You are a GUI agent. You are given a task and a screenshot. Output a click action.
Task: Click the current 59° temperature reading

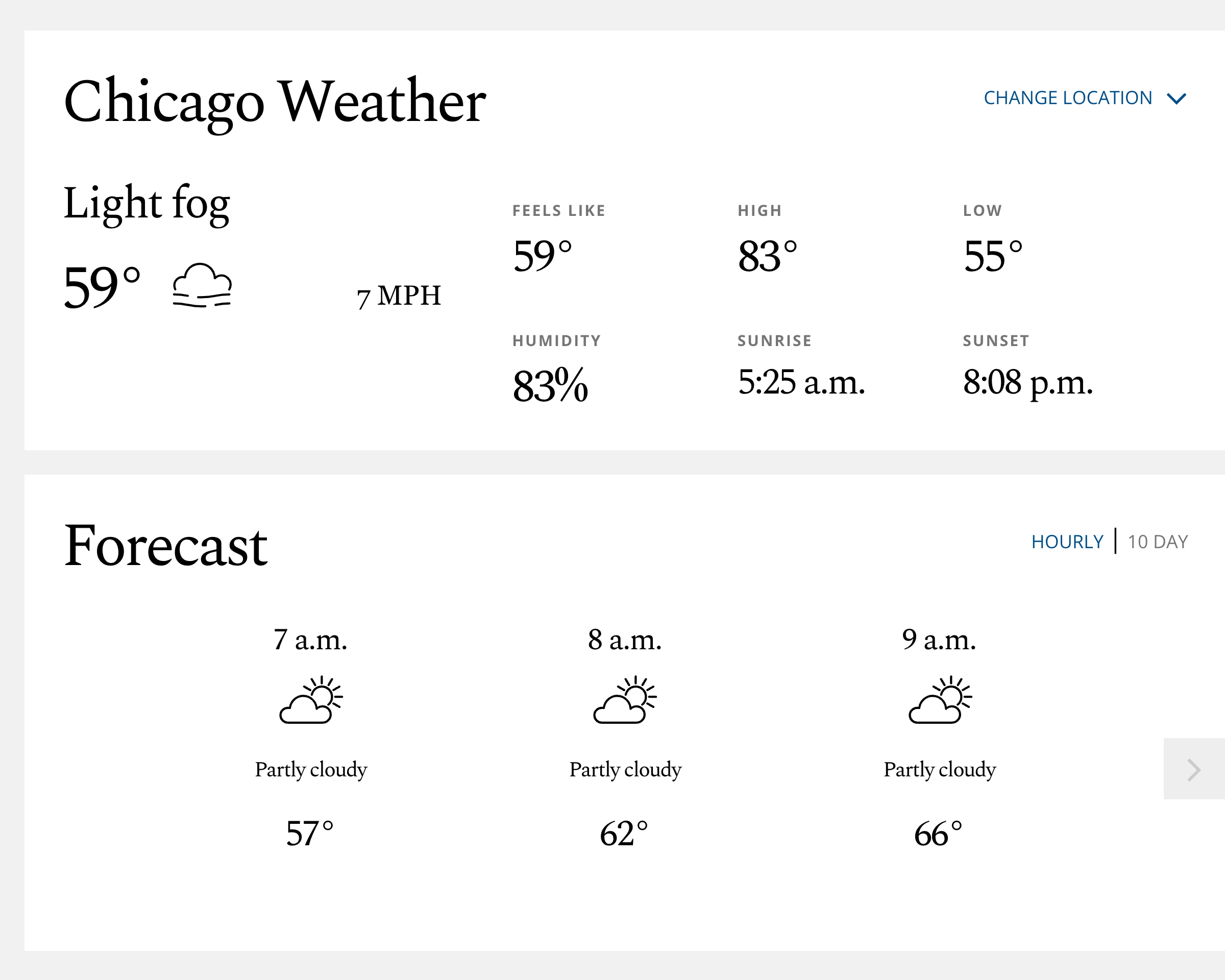102,287
